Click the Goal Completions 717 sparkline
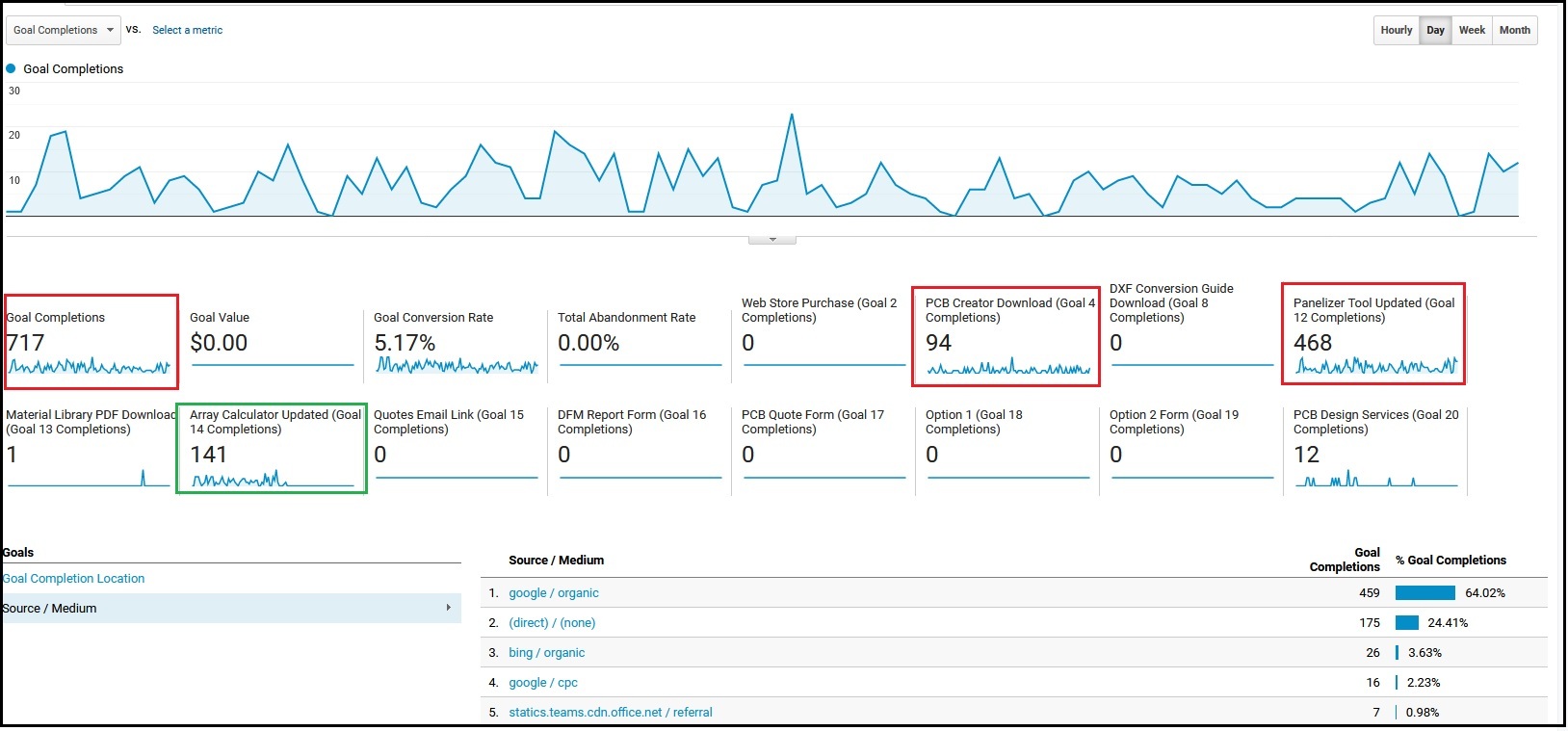 [89, 367]
